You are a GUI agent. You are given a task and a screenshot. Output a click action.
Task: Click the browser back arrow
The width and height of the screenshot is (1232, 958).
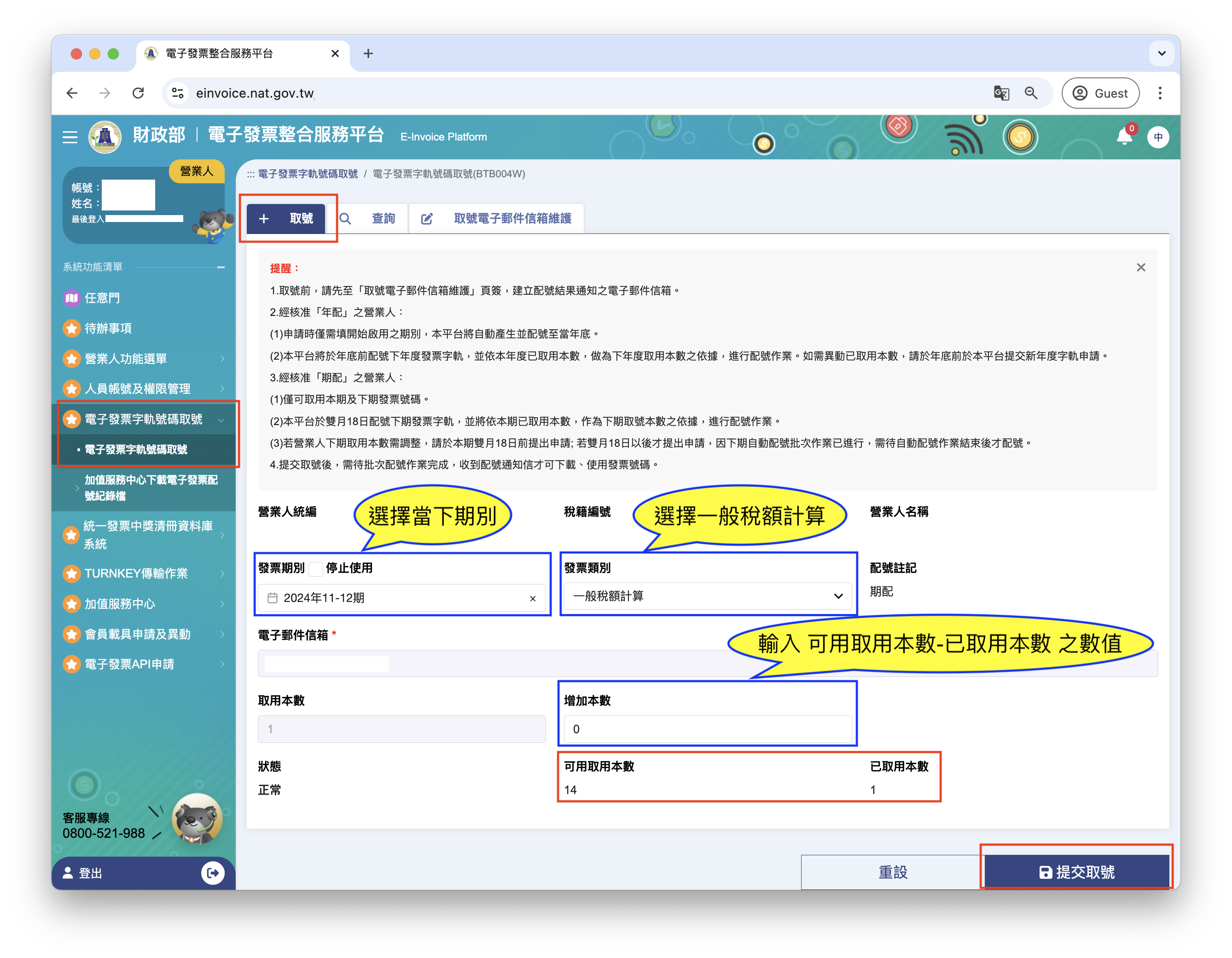pos(72,93)
